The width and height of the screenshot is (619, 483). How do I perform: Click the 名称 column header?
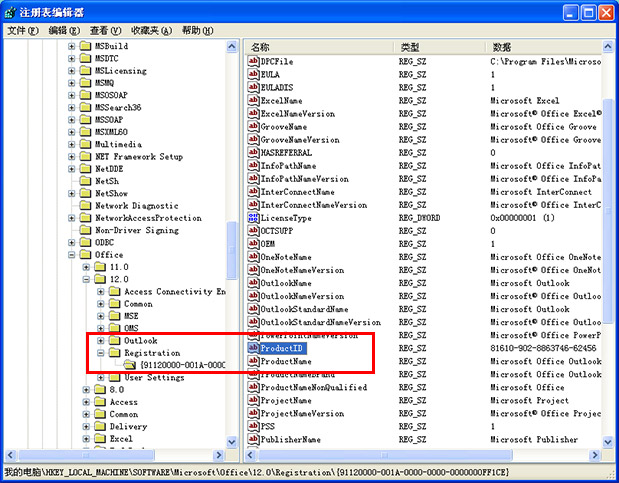[320, 47]
